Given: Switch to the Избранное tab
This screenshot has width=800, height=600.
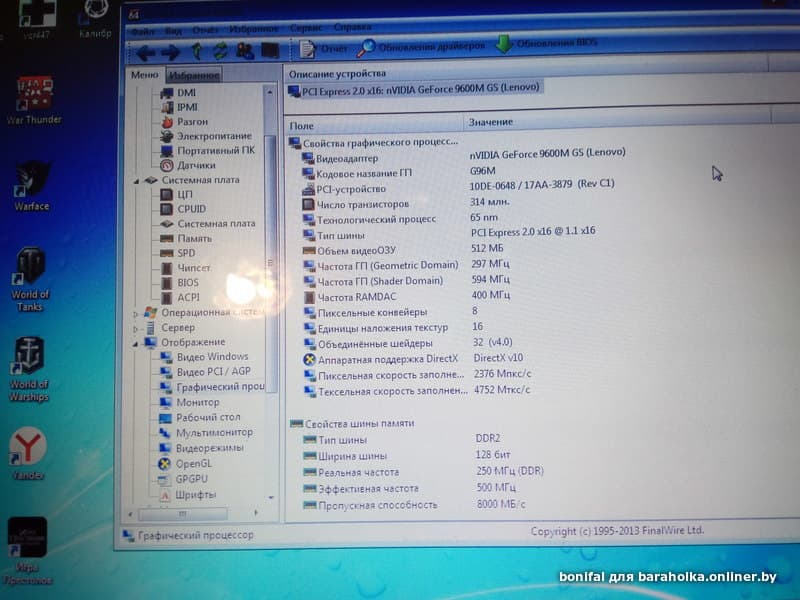Looking at the screenshot, I should [x=194, y=76].
